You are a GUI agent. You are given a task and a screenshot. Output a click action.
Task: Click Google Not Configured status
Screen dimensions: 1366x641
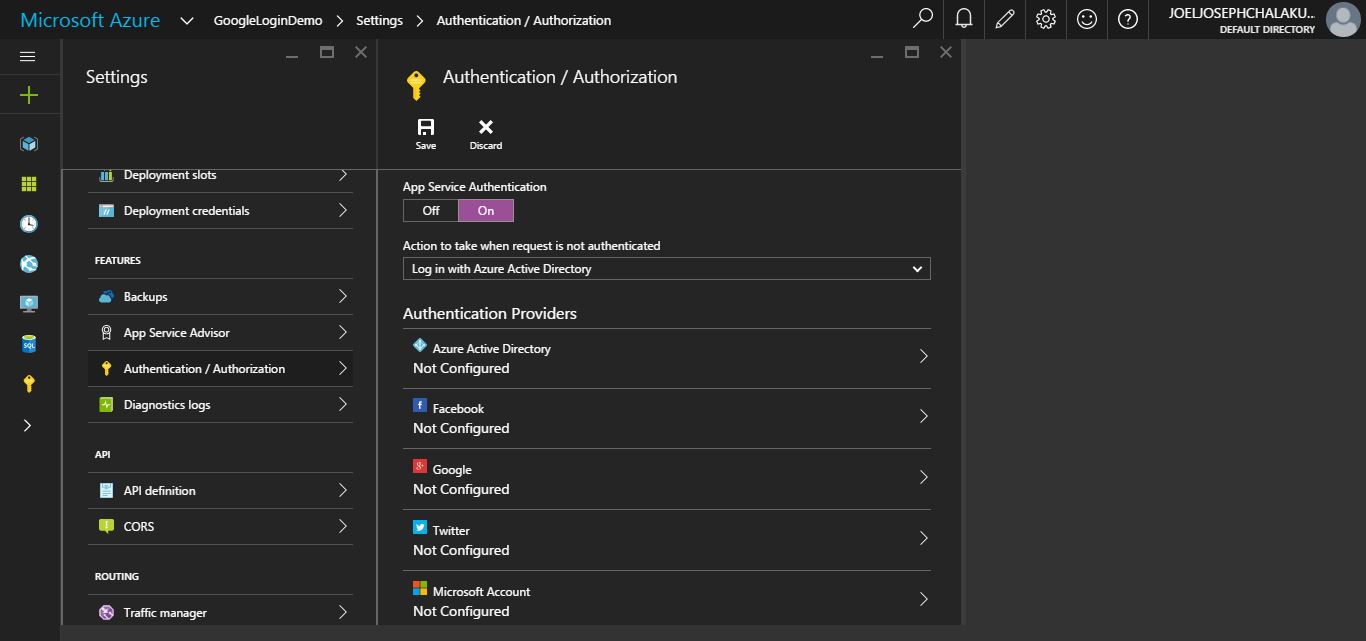pyautogui.click(x=461, y=489)
